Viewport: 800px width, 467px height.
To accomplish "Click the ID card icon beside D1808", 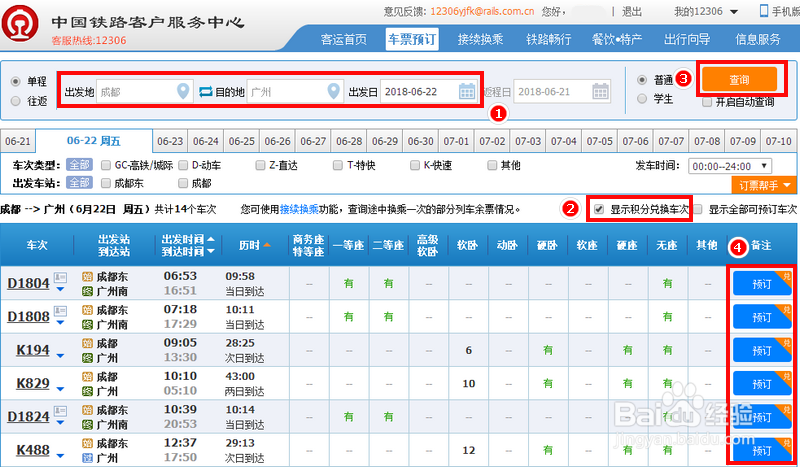I will click(x=60, y=310).
